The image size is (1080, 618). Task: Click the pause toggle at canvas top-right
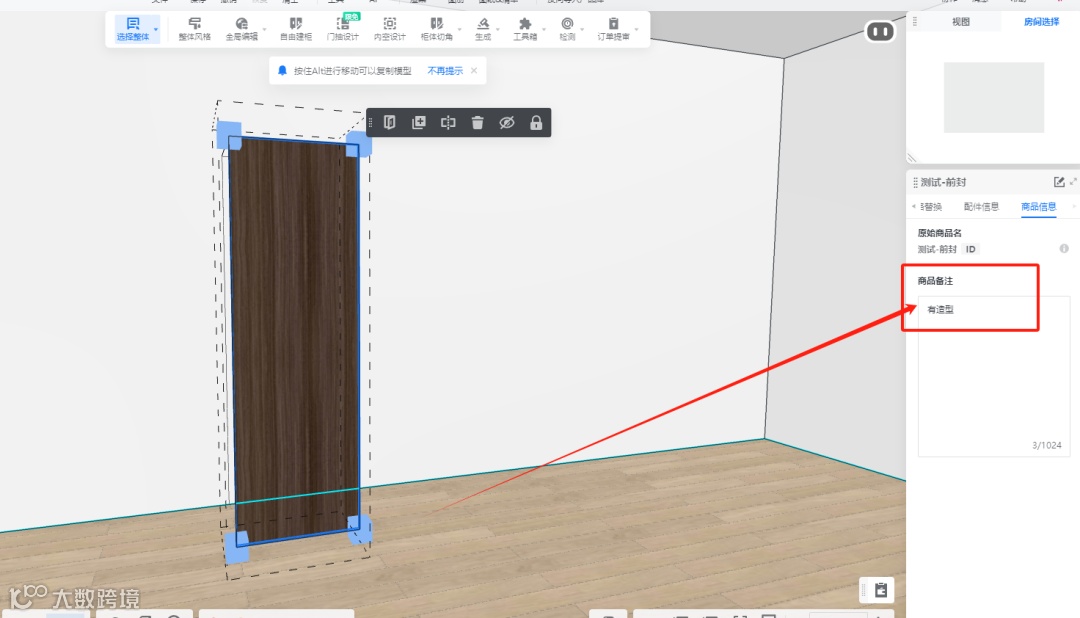(880, 32)
